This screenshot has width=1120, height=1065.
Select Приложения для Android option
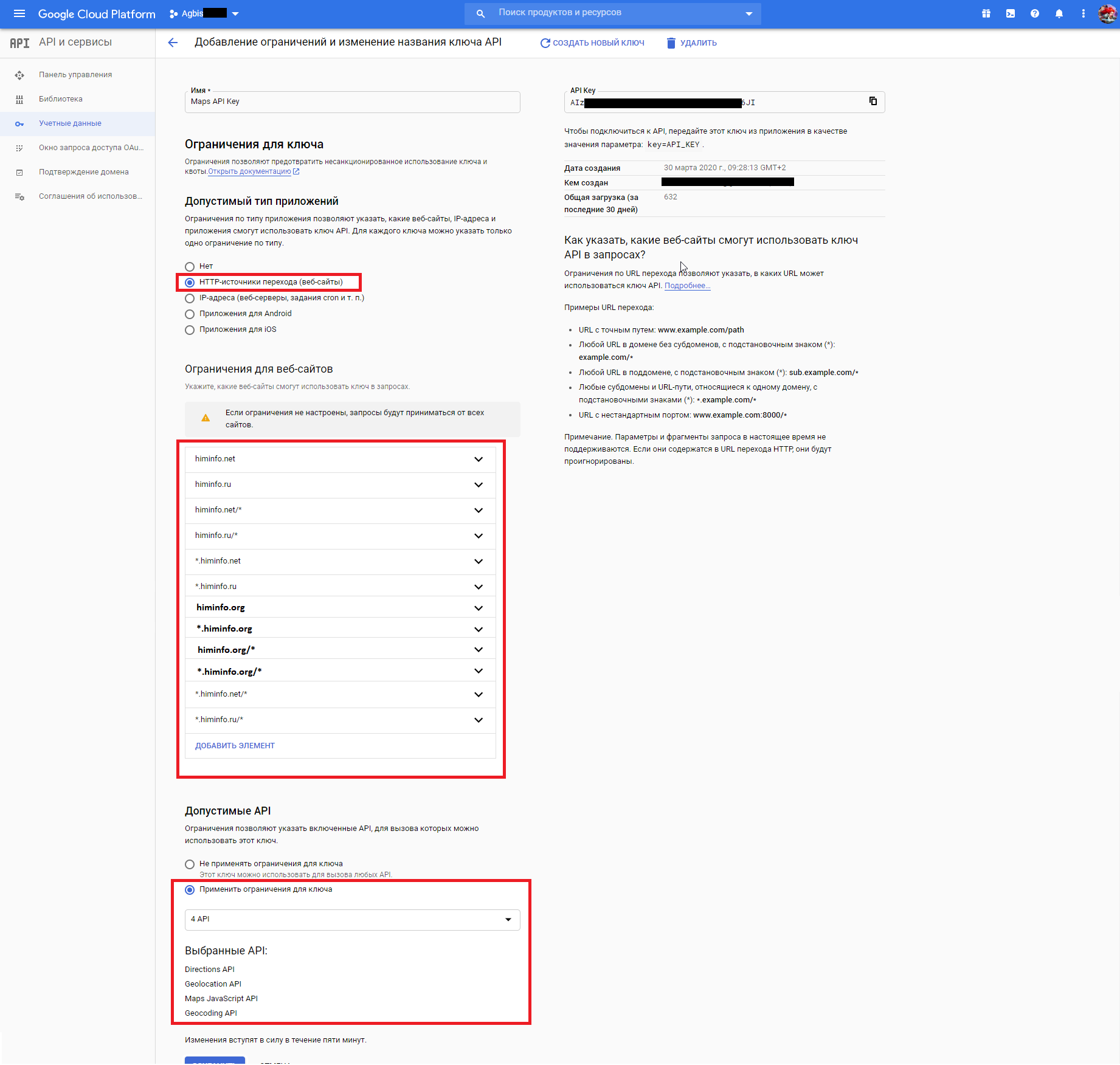(190, 314)
